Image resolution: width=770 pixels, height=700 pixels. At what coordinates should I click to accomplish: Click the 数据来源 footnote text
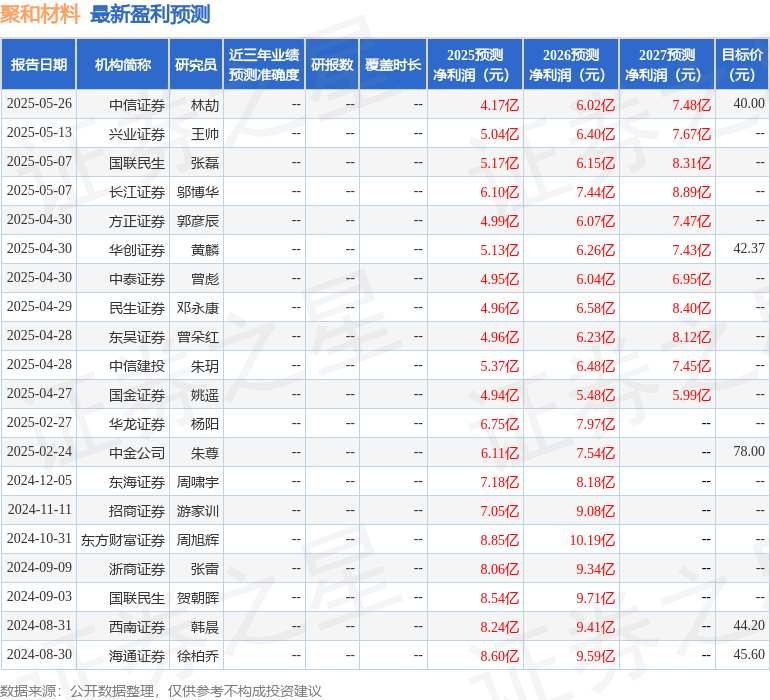pyautogui.click(x=161, y=691)
